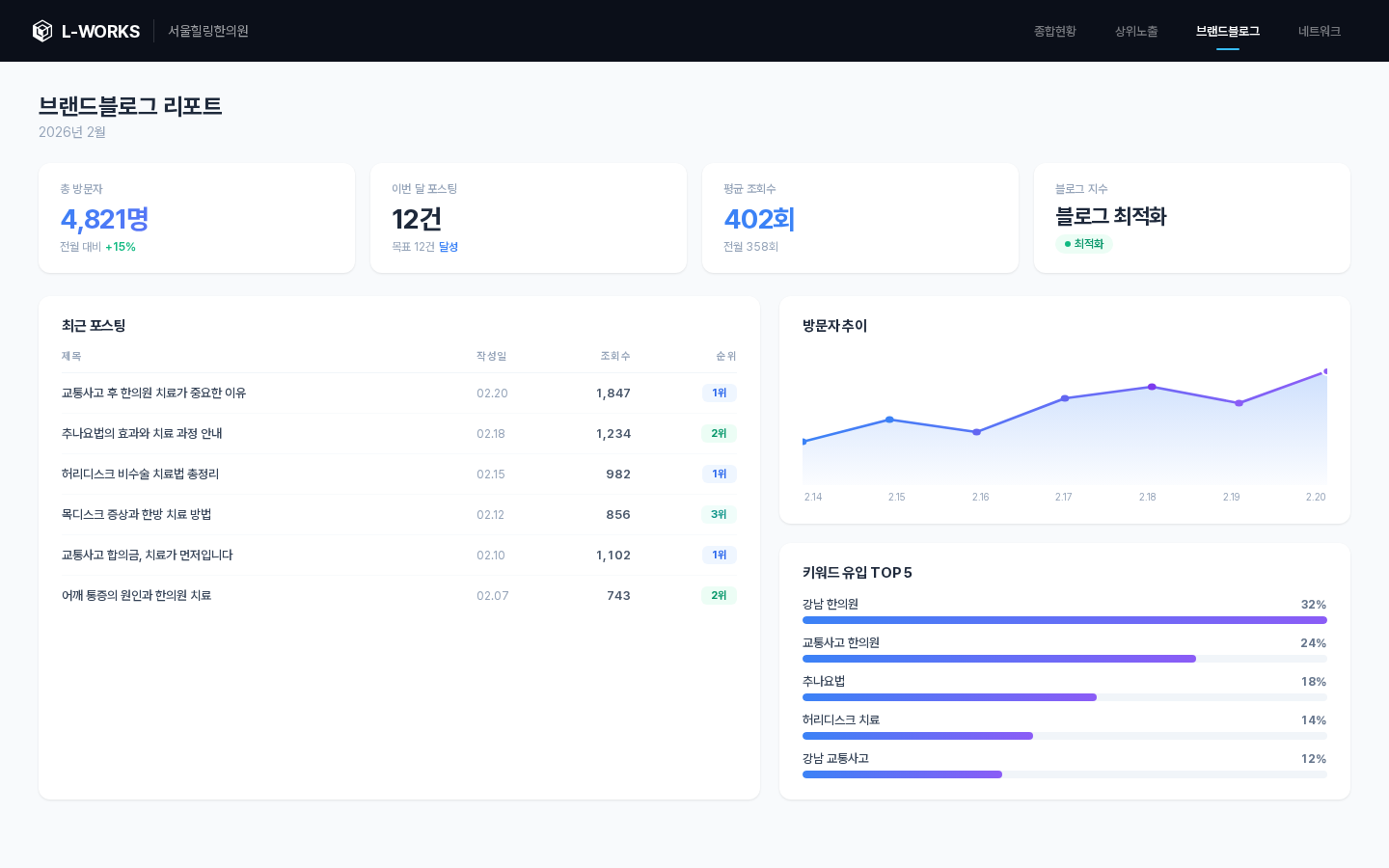Click the 2위 badge on 어깨 통증 row
Screen dimensions: 1389x868
click(719, 595)
